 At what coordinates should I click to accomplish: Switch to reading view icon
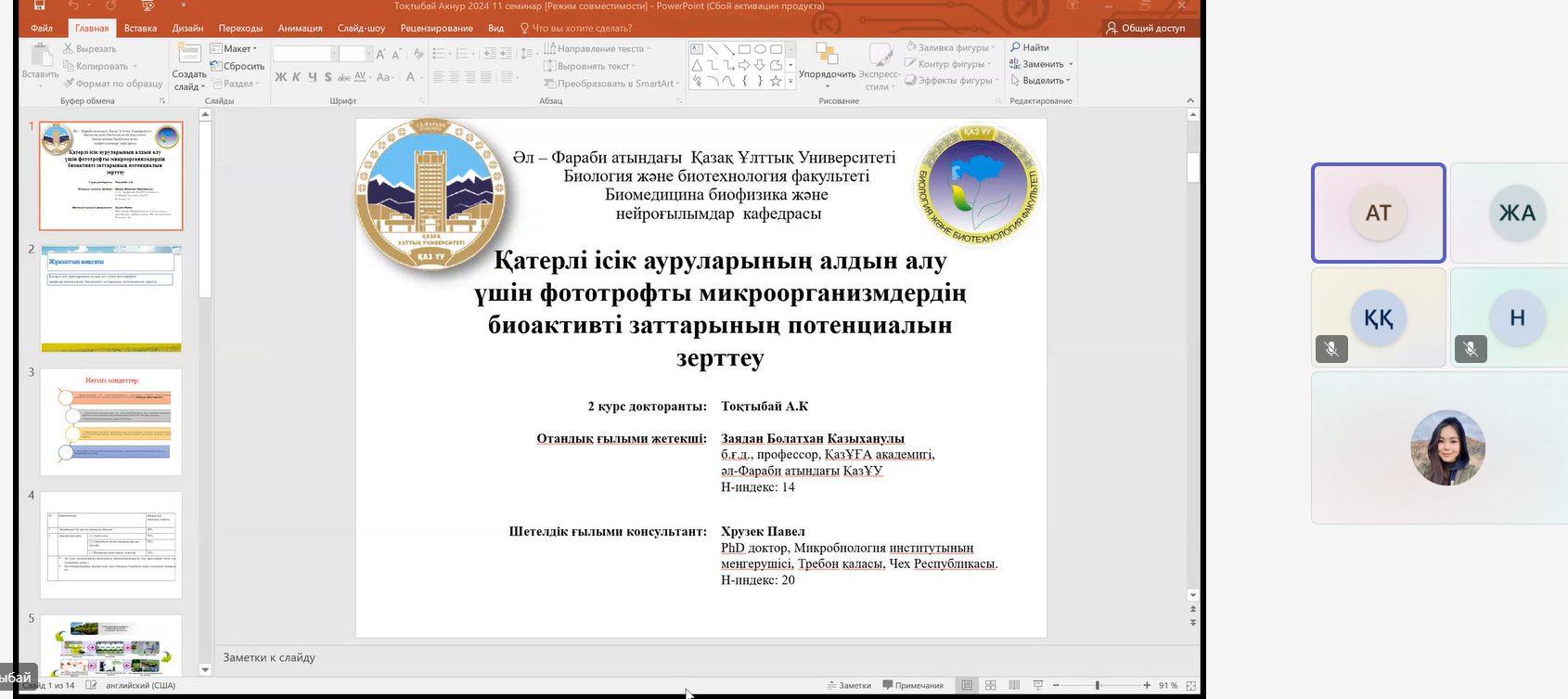1014,685
